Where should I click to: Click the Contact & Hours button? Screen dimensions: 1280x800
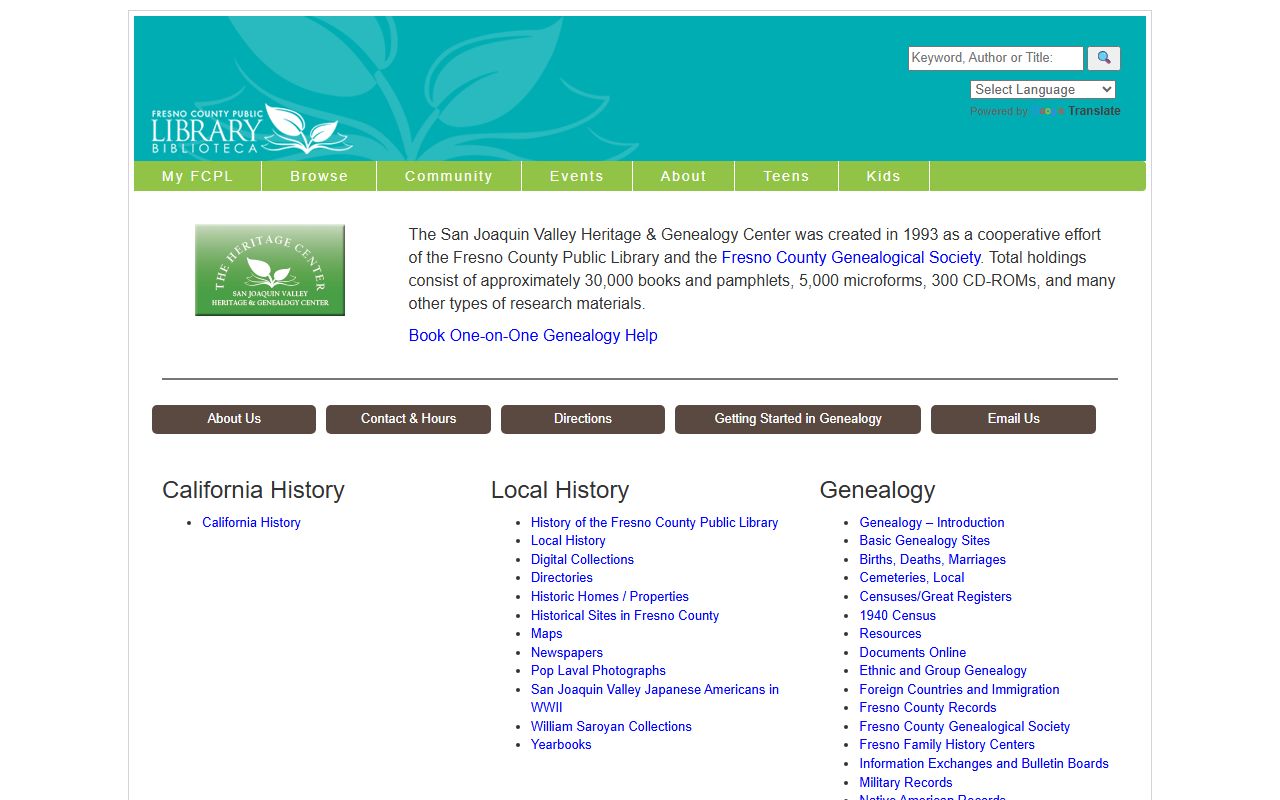408,419
